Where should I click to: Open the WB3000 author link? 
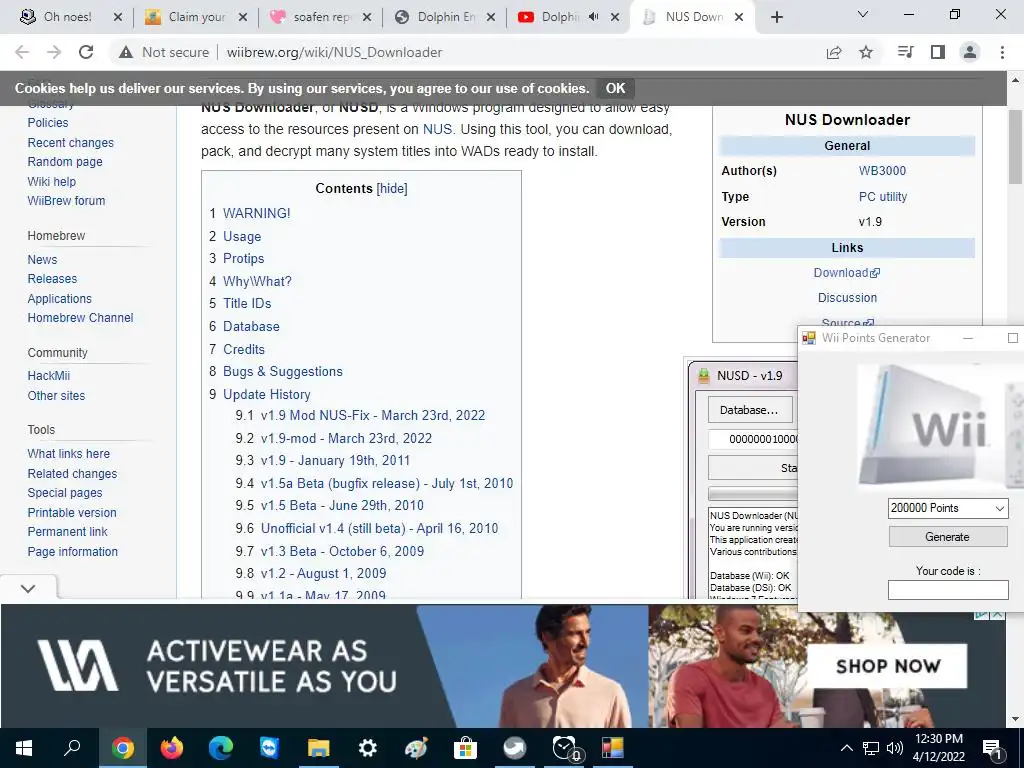[x=882, y=171]
